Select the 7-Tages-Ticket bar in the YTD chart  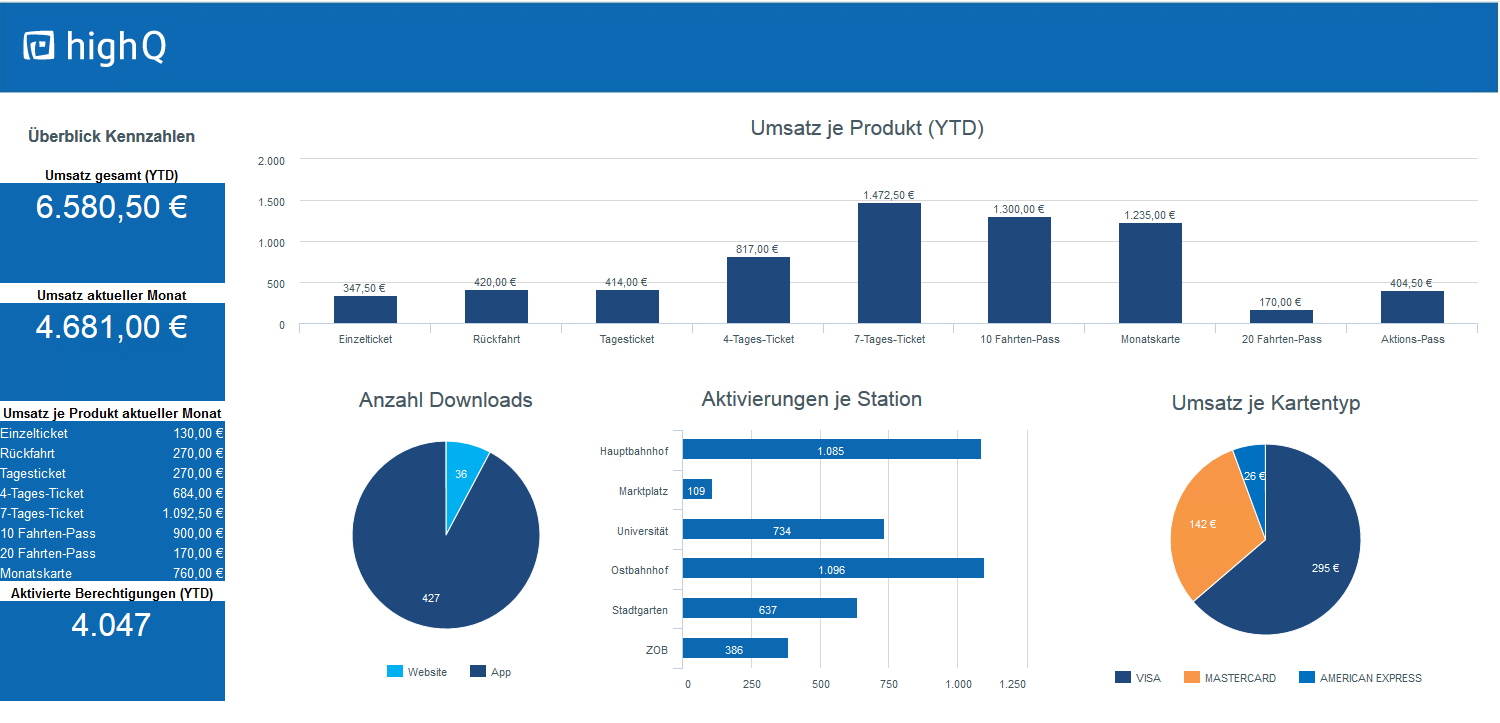pyautogui.click(x=888, y=265)
